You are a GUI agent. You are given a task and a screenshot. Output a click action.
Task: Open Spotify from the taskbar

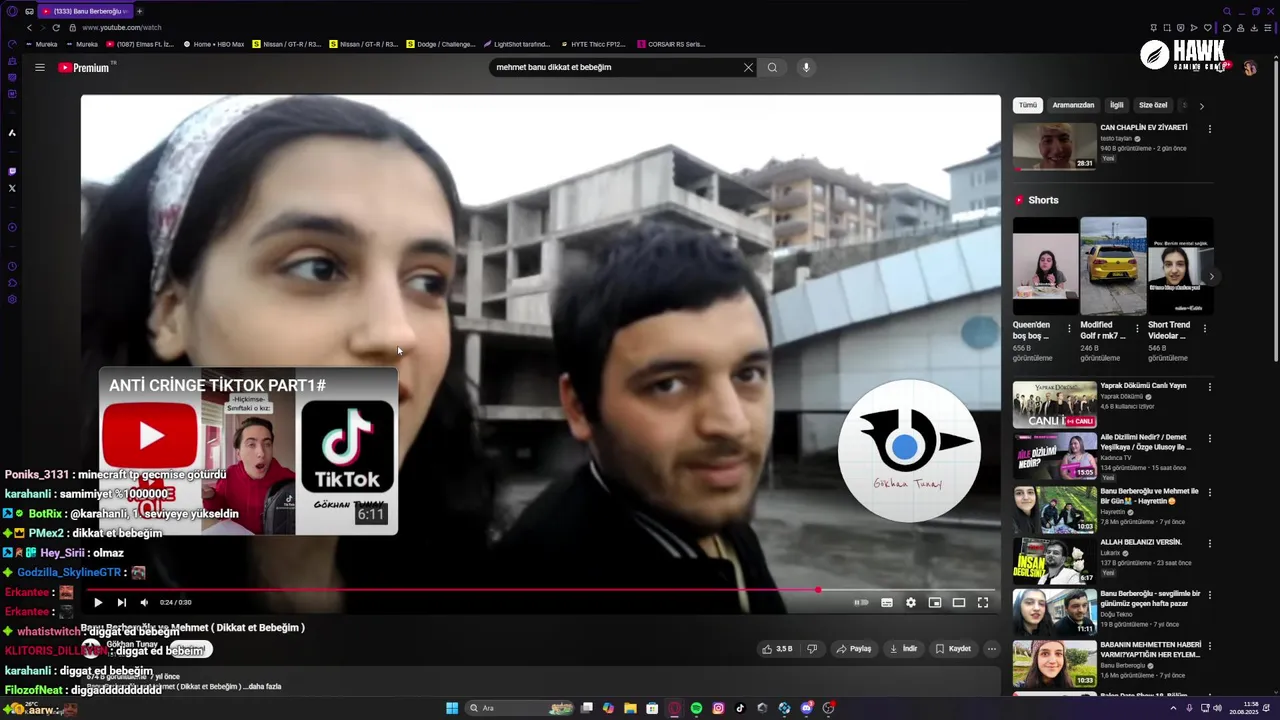pos(696,708)
